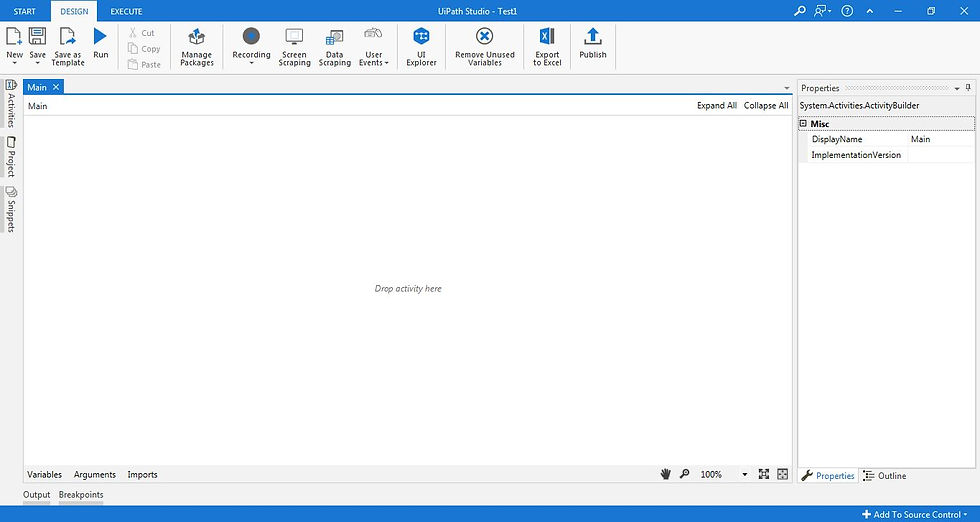Click the Cut command

coord(141,33)
